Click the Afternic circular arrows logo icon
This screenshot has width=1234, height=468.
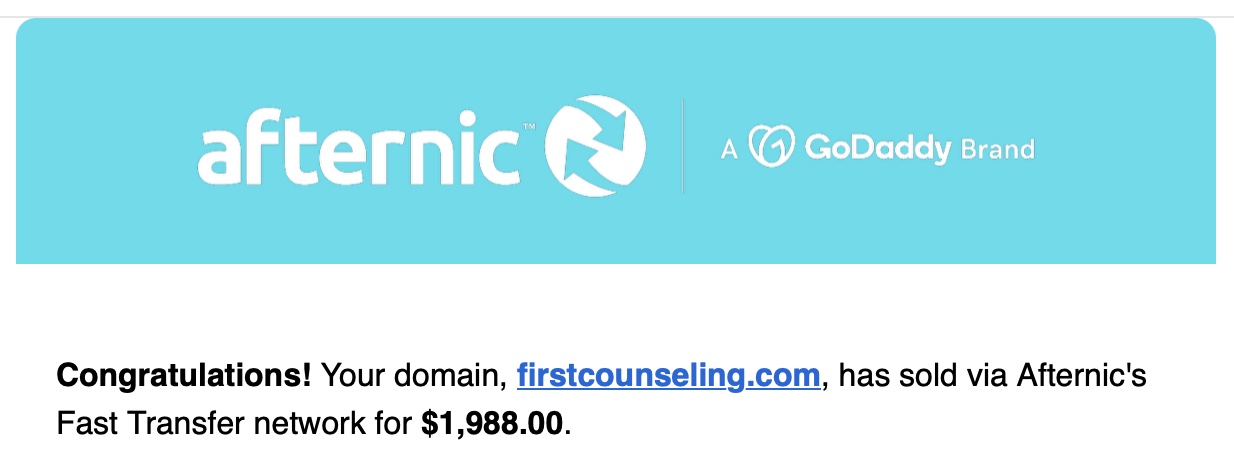coord(594,146)
